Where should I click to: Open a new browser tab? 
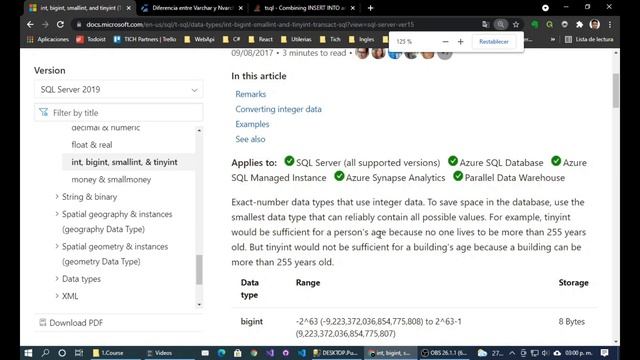click(x=370, y=8)
